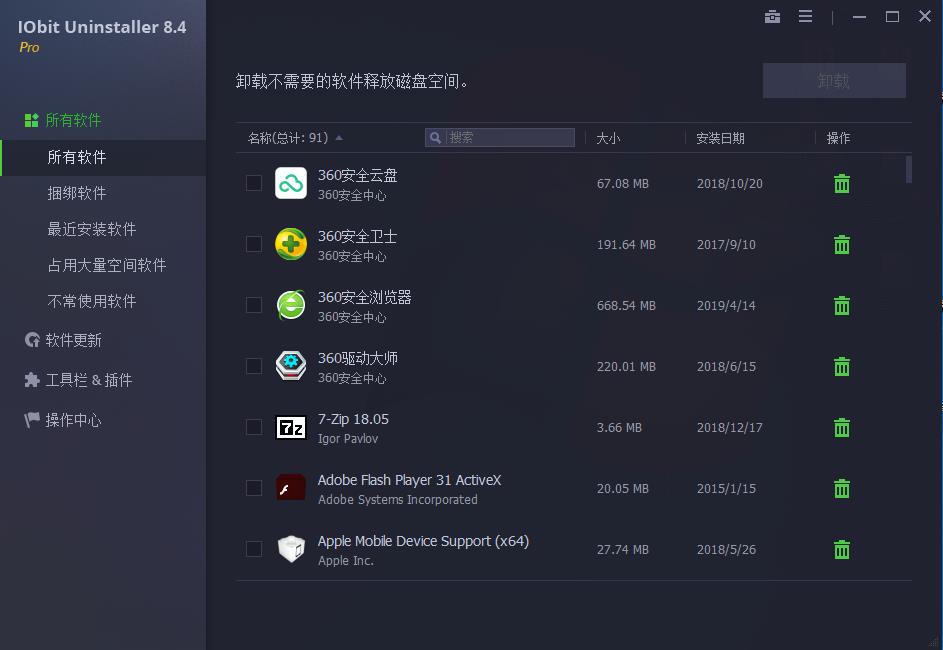The width and height of the screenshot is (943, 650).
Task: Click the Apple Mobile Device Support icon
Action: point(291,548)
